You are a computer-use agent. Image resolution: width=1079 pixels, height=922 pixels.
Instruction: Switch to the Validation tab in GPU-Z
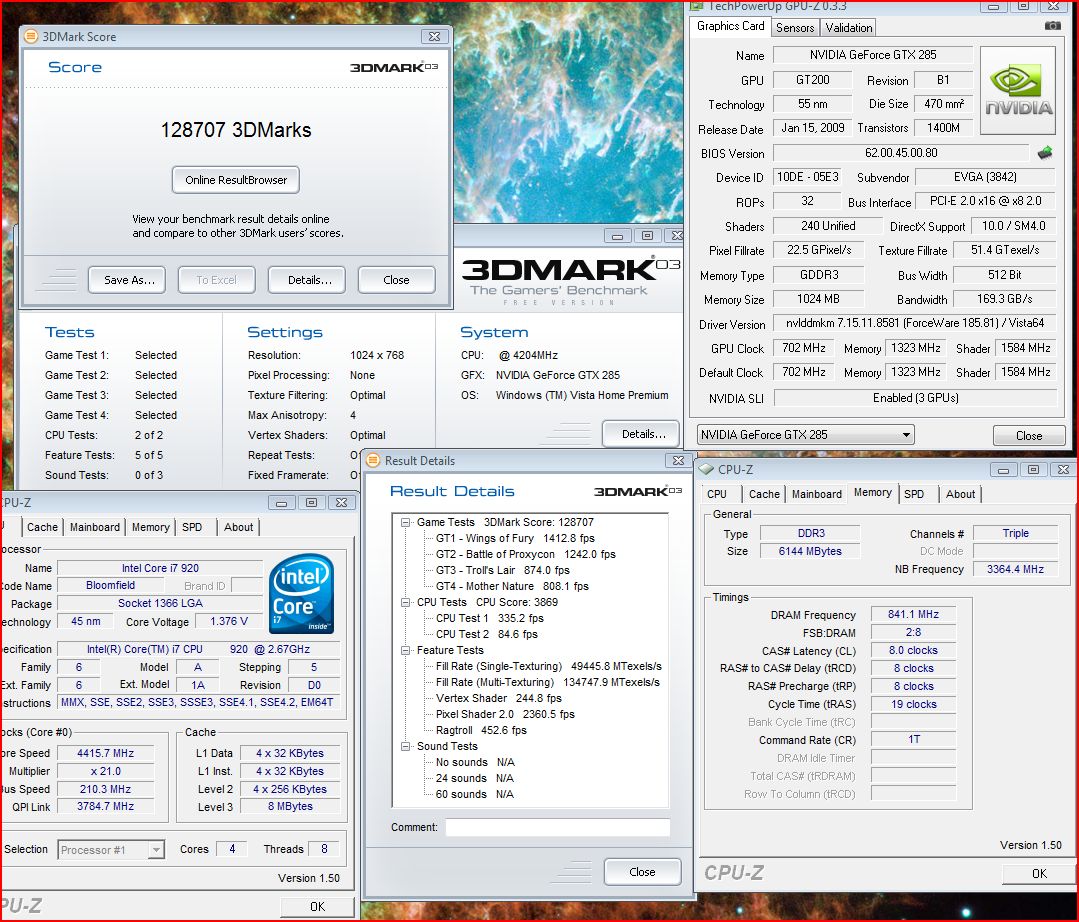click(x=848, y=28)
